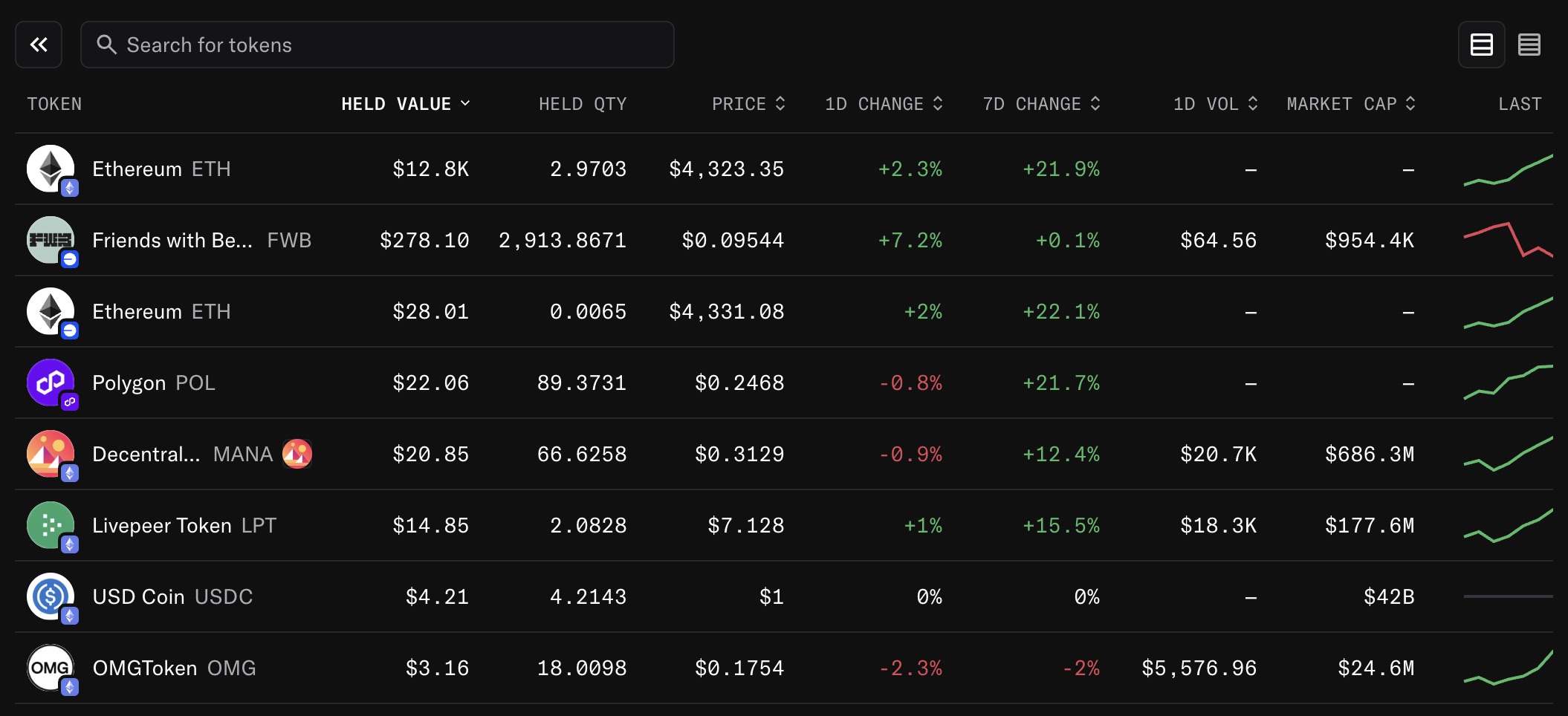
Task: Open Friends with Benefits FWB token icon
Action: (51, 240)
